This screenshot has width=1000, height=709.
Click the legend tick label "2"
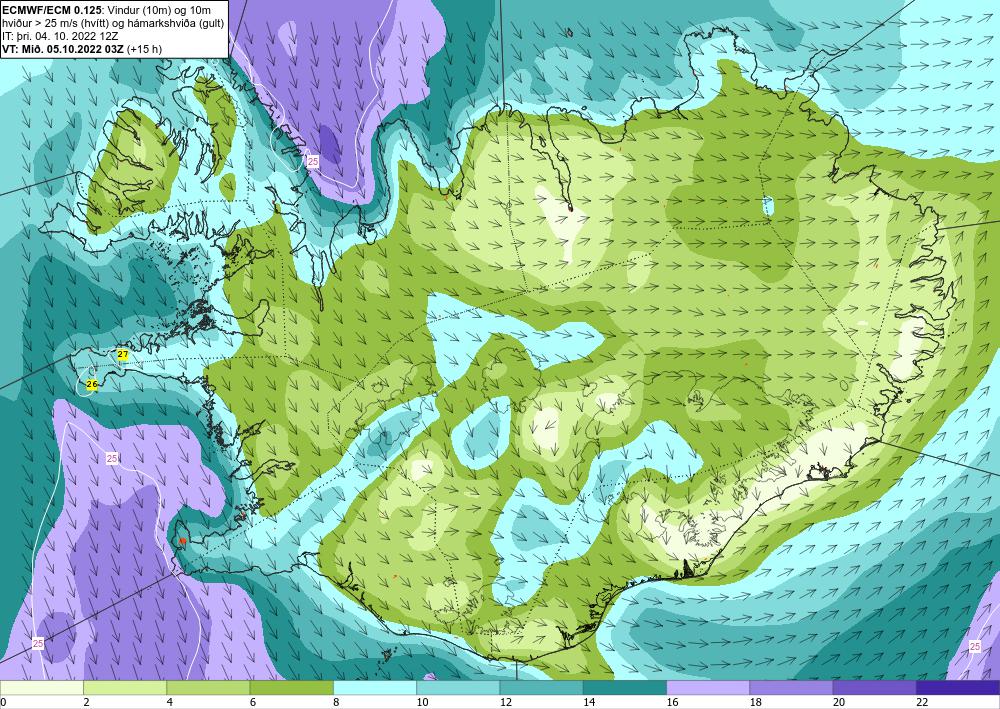[x=85, y=702]
